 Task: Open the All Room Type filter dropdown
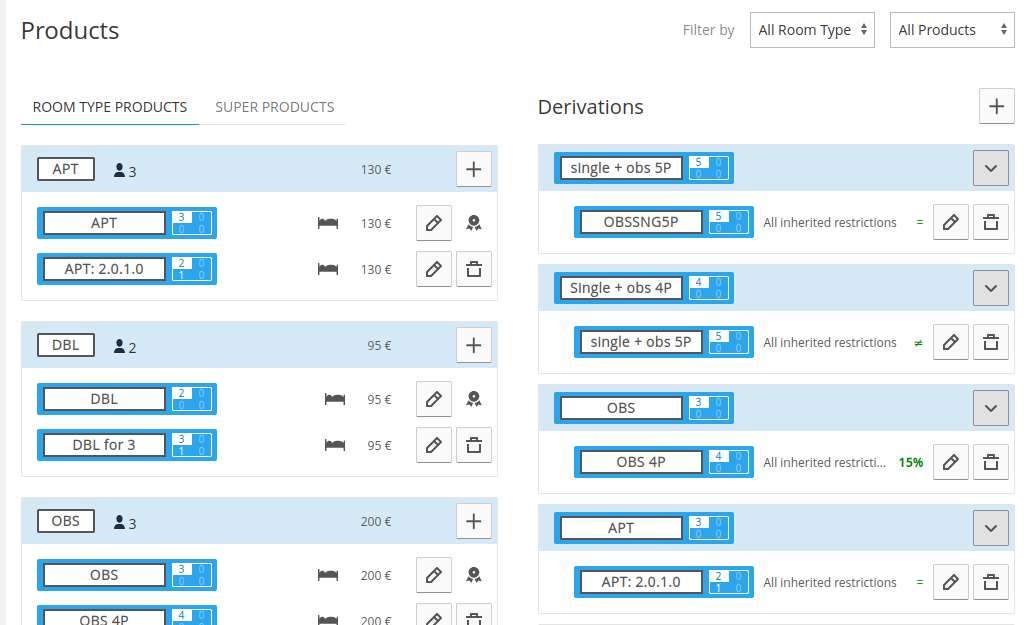pos(813,30)
